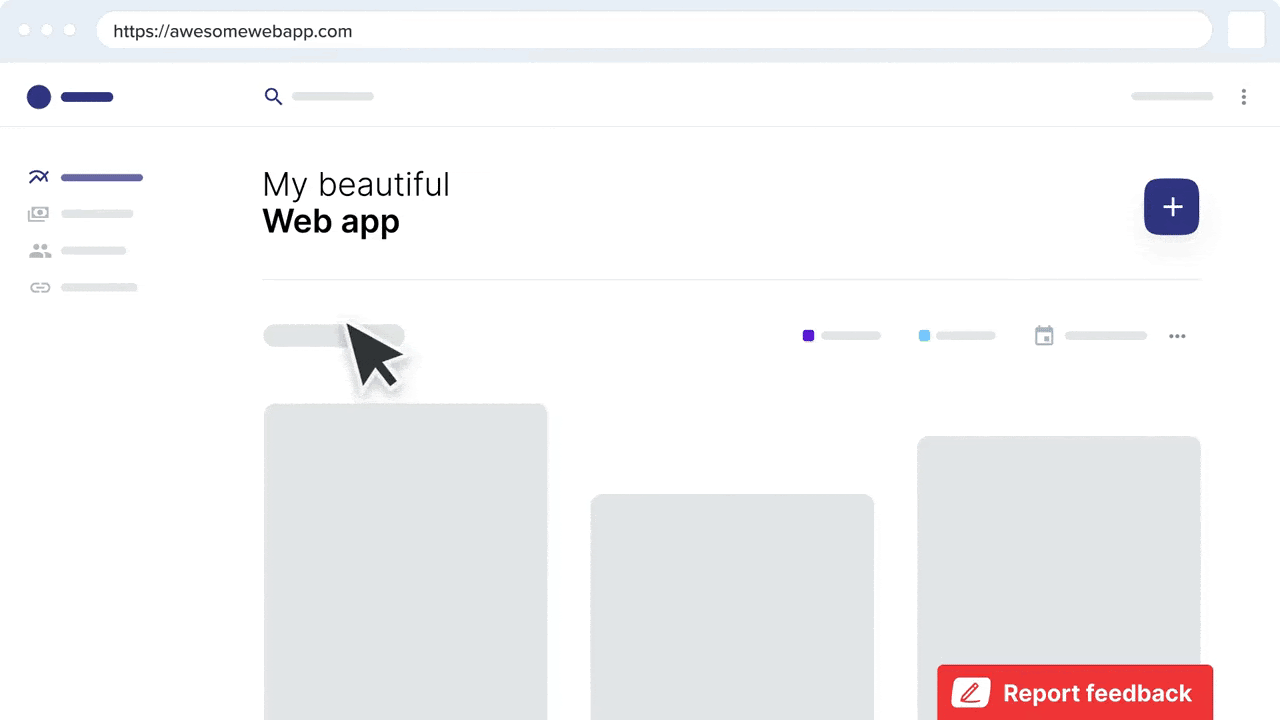Click the account name placeholder in header
Viewport: 1280px width, 720px height.
coord(1172,97)
